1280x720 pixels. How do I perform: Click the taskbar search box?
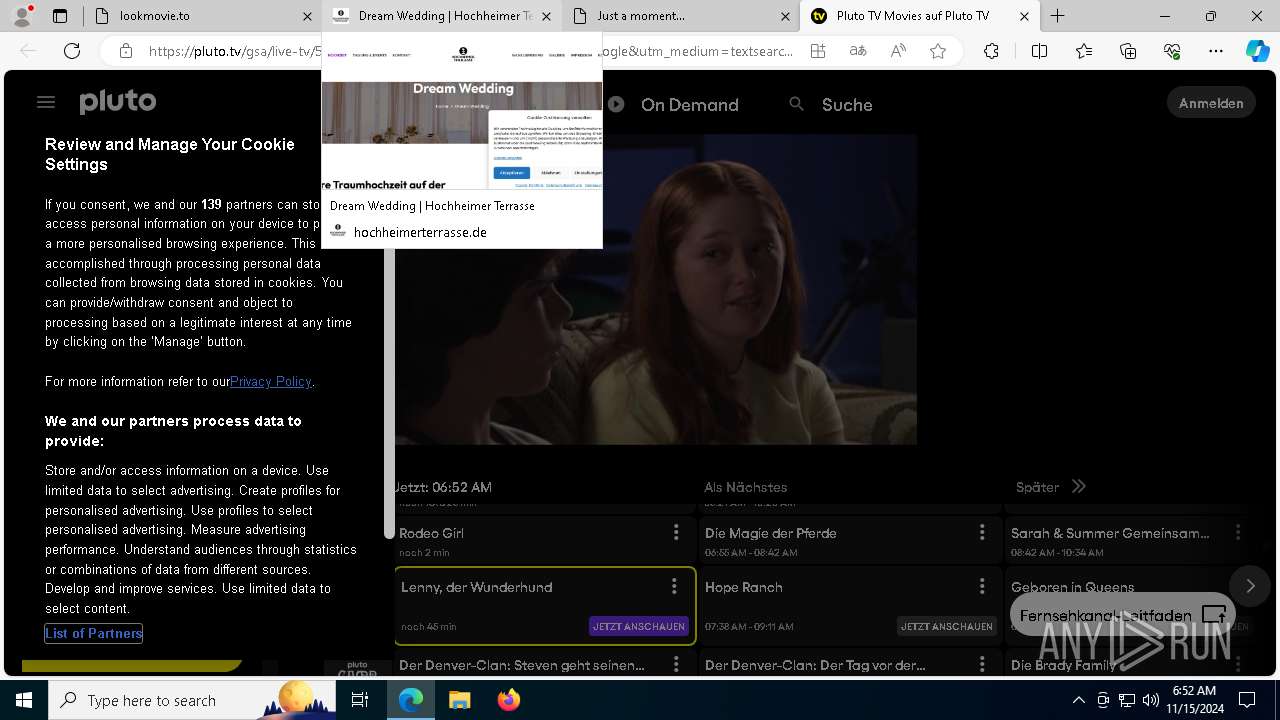[x=192, y=700]
